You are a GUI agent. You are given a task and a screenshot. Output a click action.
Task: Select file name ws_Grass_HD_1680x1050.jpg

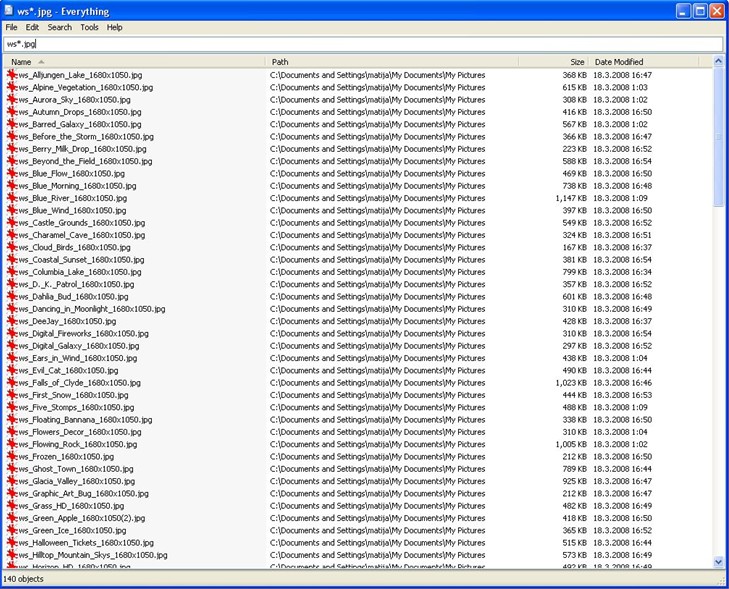[71, 506]
